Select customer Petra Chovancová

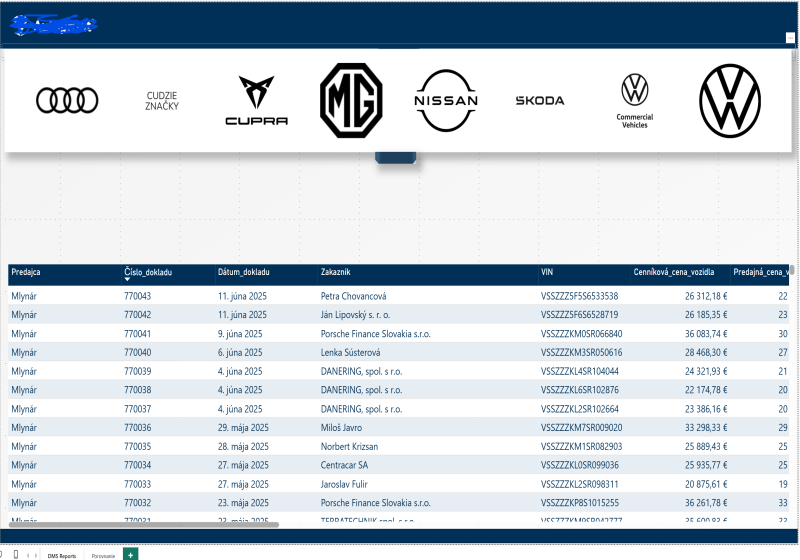(x=353, y=296)
